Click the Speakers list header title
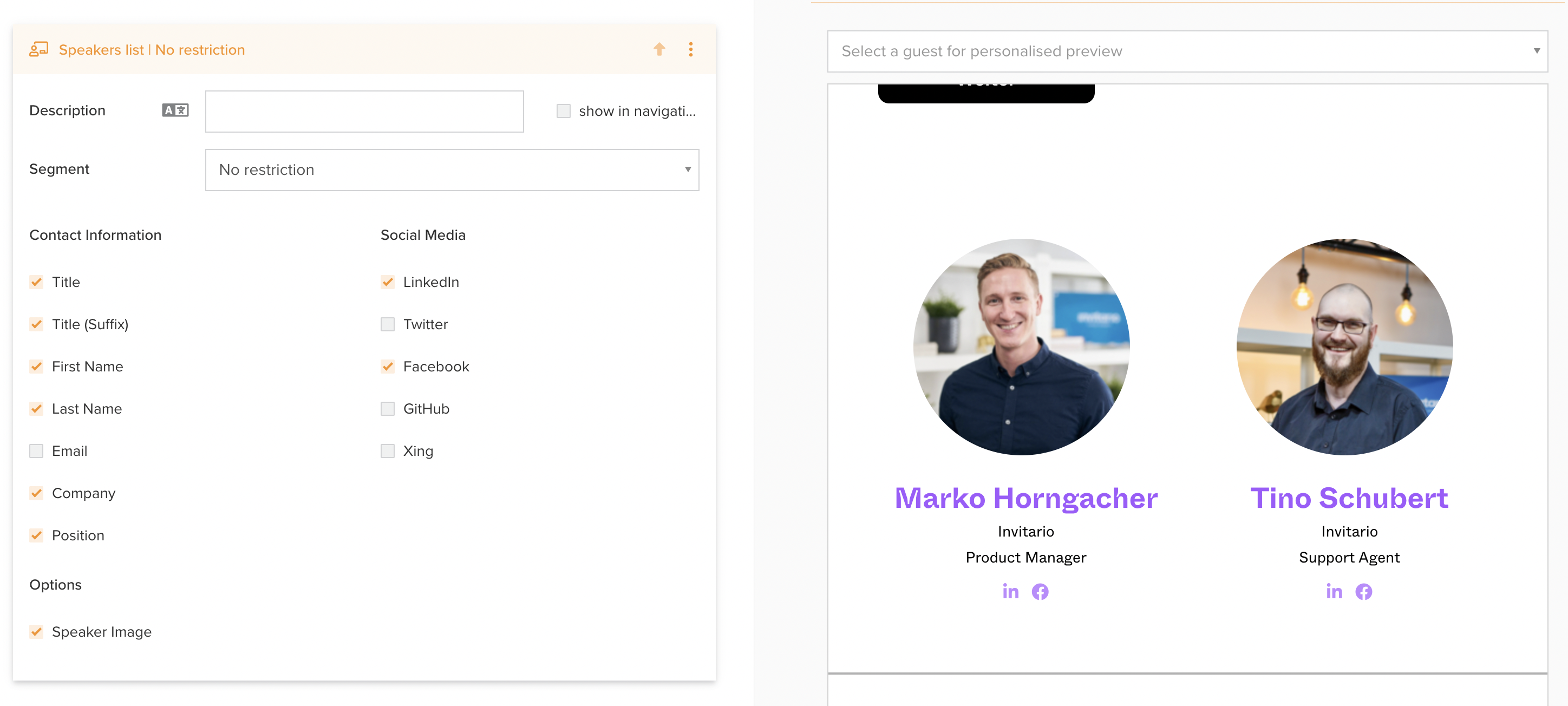1568x706 pixels. [x=152, y=50]
